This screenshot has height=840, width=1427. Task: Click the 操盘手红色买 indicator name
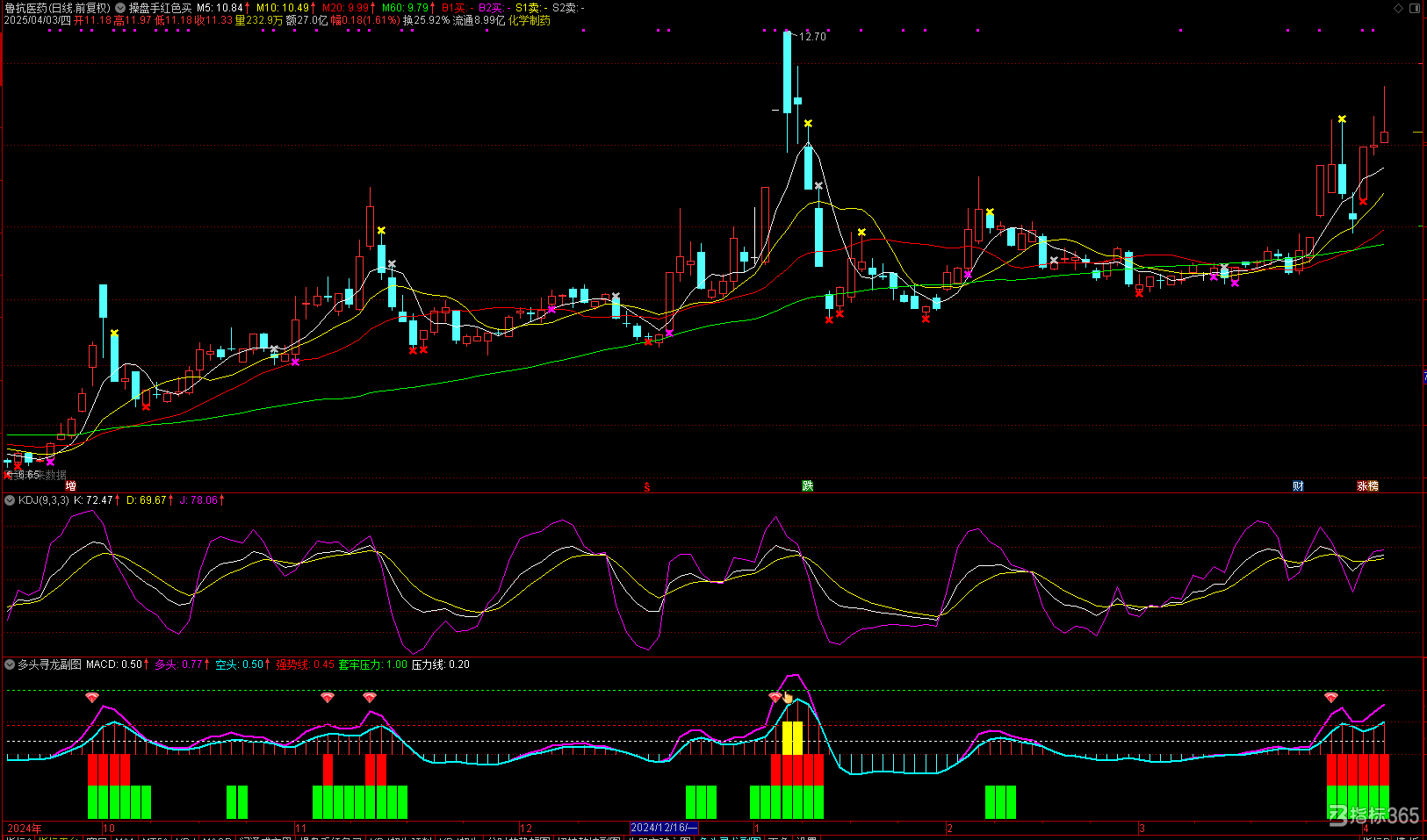160,8
